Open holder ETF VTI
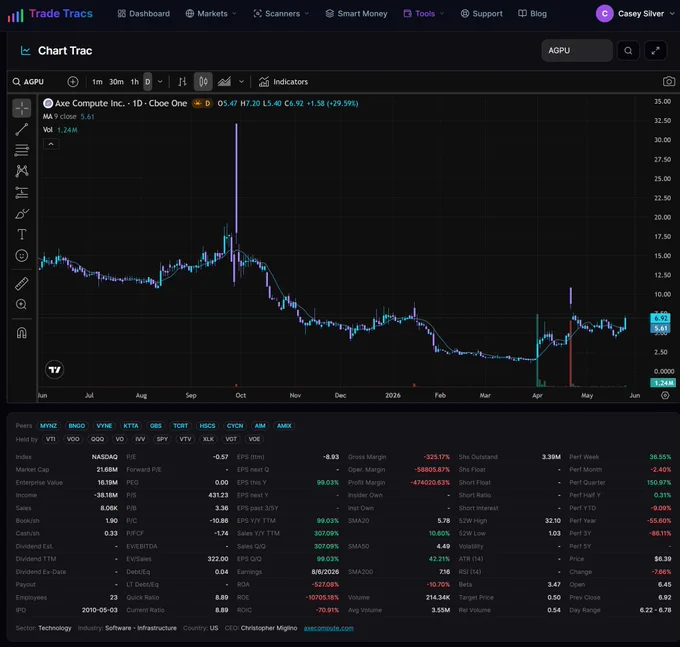The image size is (680, 647). (51, 439)
